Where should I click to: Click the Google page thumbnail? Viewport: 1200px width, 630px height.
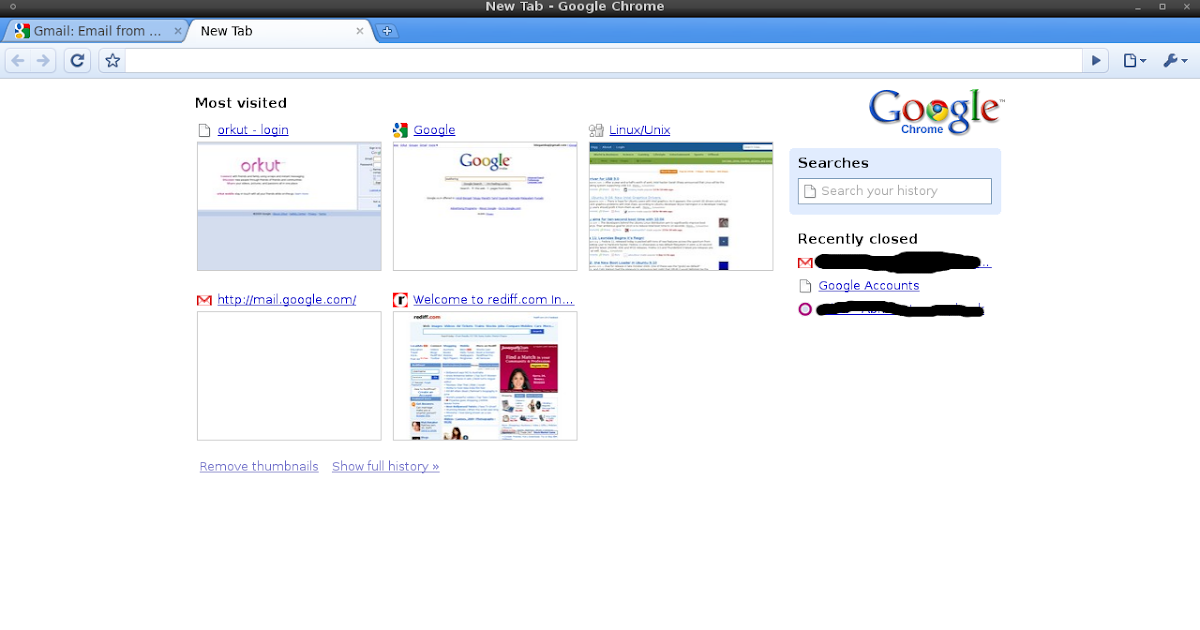[x=485, y=206]
